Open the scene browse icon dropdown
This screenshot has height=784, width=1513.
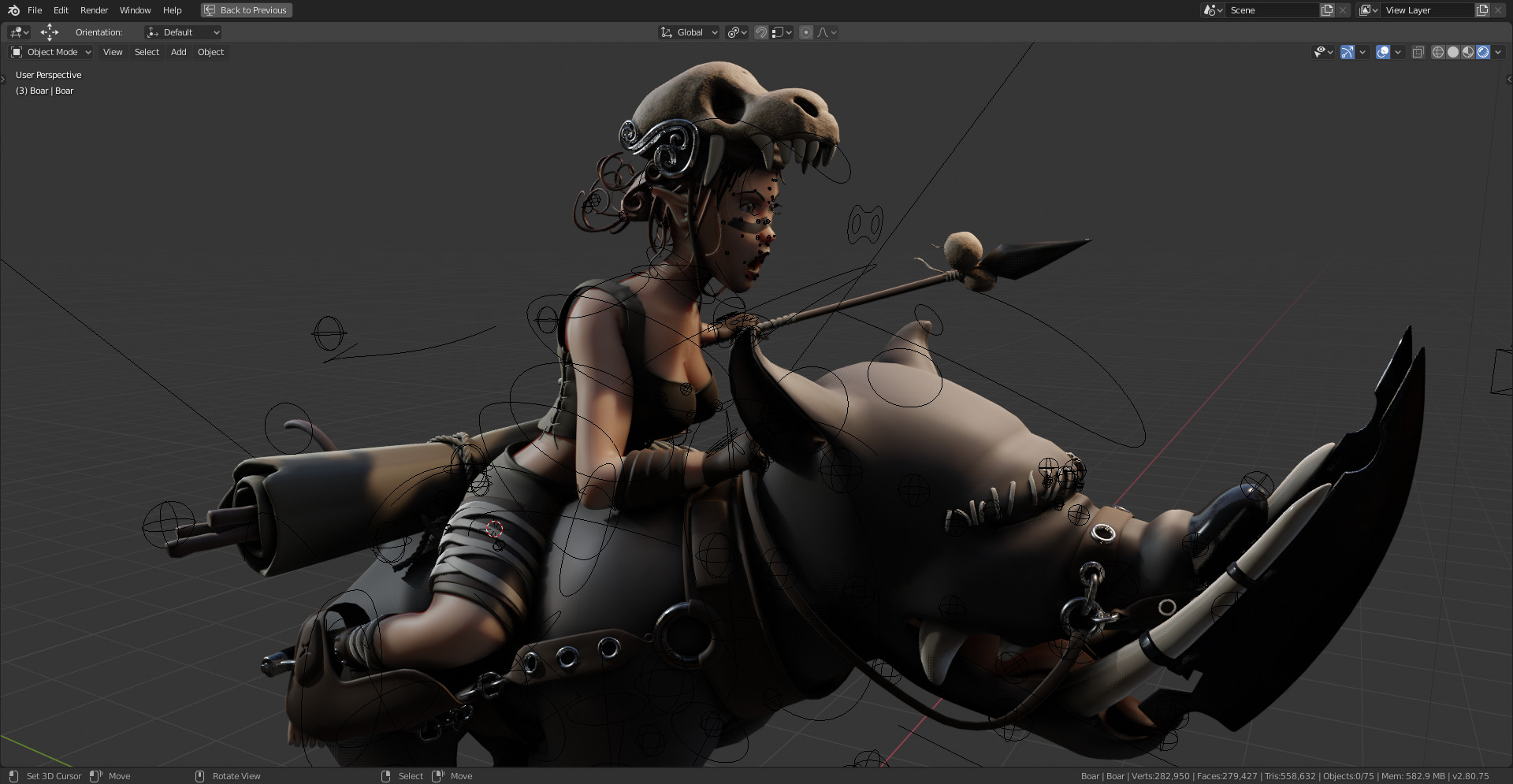1213,10
